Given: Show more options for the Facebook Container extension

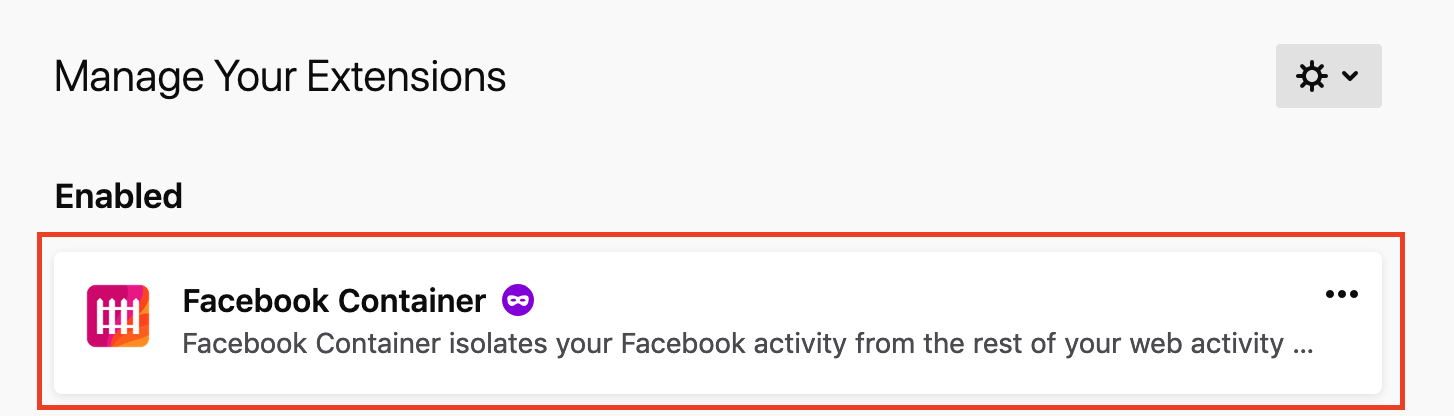Looking at the screenshot, I should (x=1341, y=294).
